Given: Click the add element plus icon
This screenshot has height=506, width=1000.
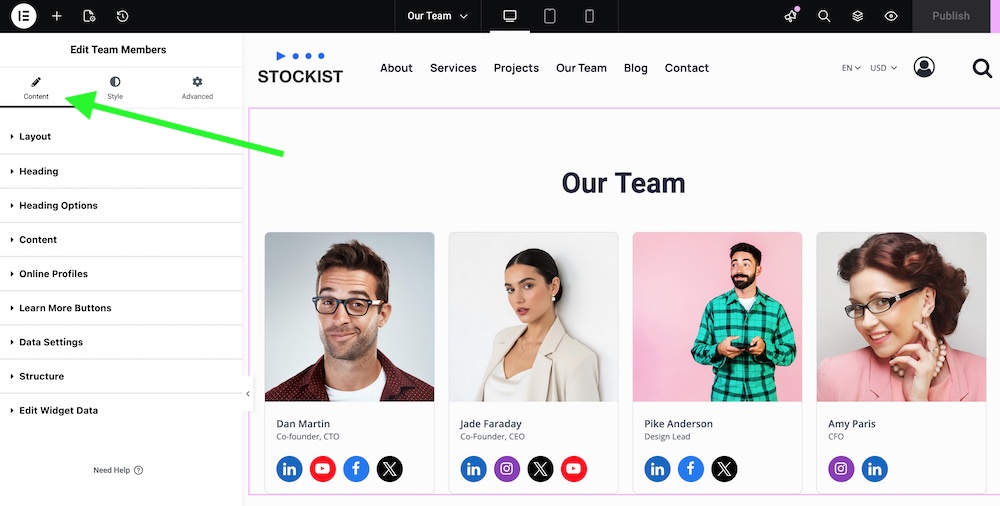Looking at the screenshot, I should 57,16.
